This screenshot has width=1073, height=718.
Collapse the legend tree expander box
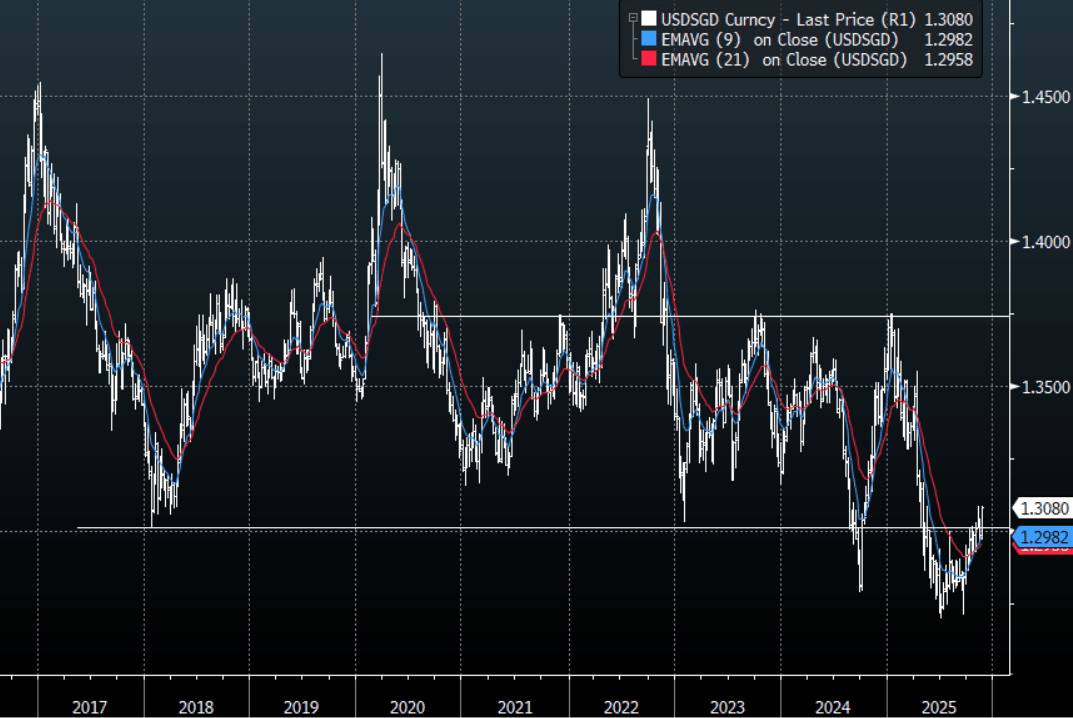point(633,18)
